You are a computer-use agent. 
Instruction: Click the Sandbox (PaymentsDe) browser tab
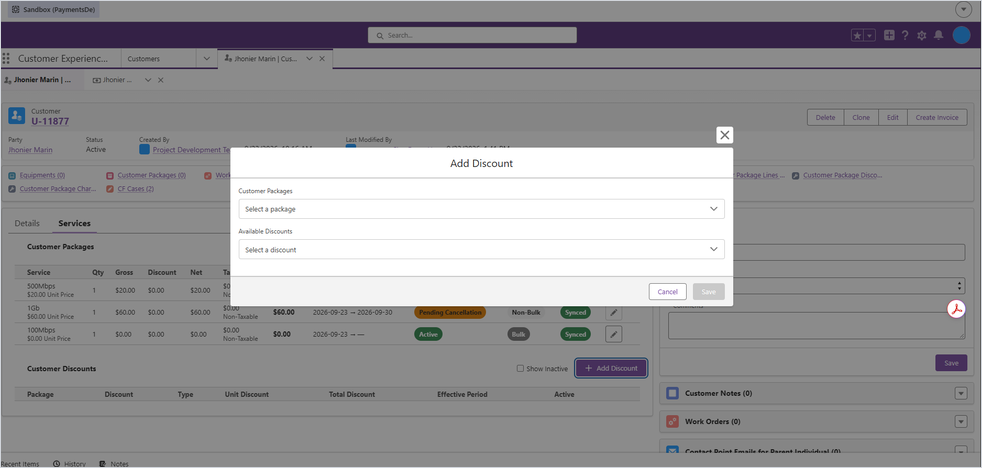(53, 10)
